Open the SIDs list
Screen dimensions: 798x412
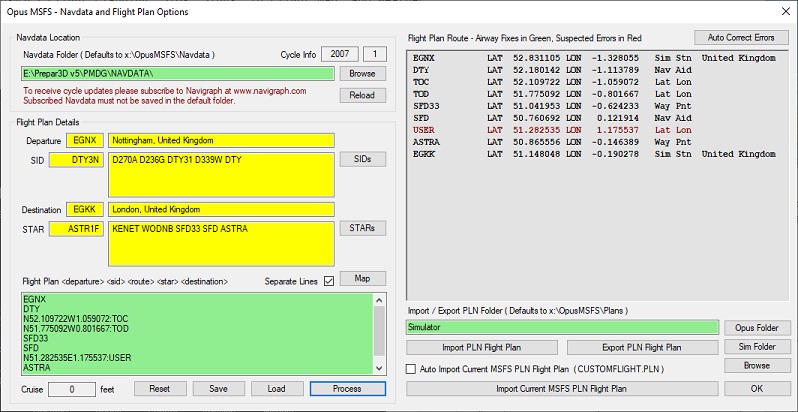363,159
